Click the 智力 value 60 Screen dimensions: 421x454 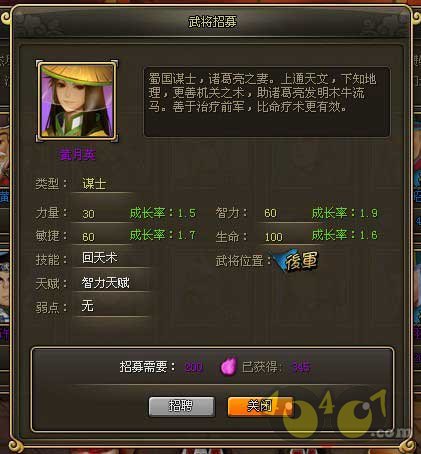(x=270, y=213)
